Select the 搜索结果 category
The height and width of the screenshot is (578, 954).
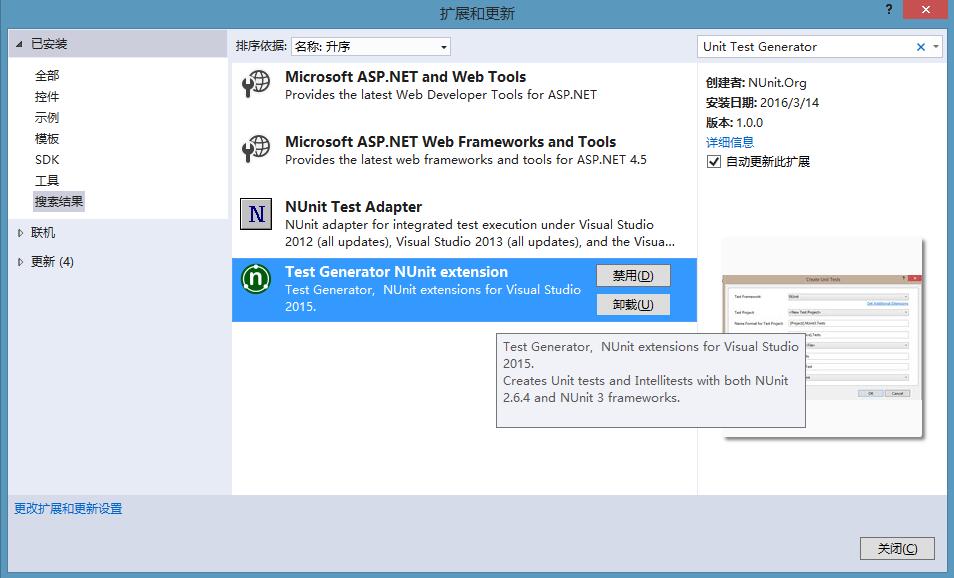coord(58,201)
